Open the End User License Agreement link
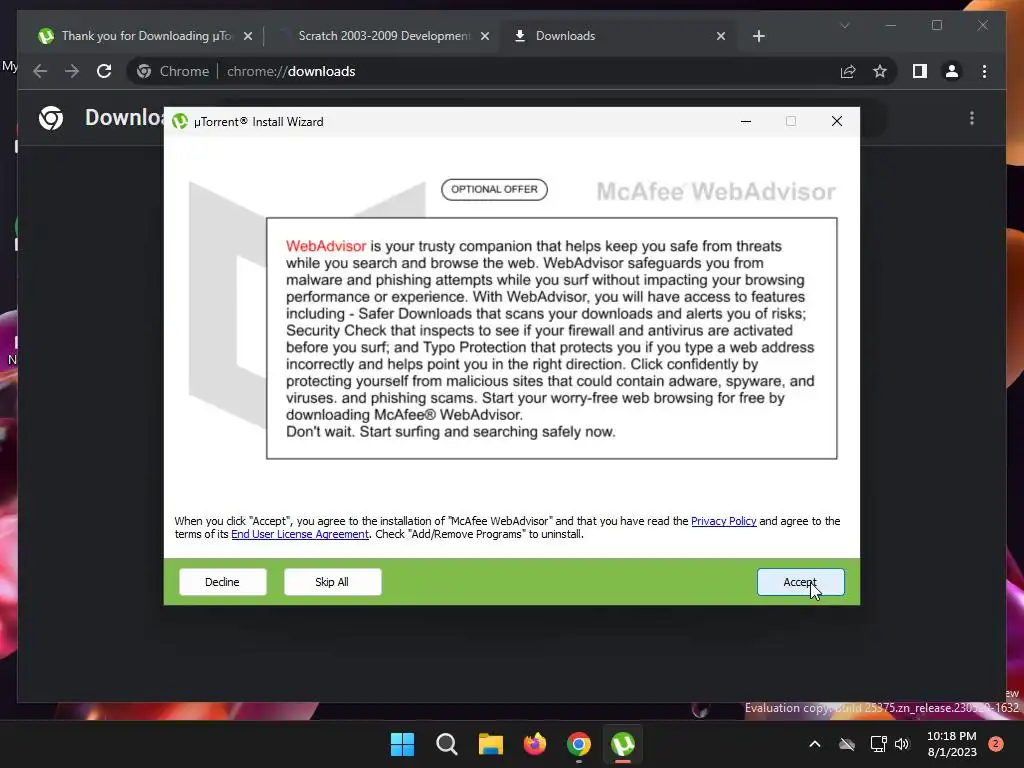Viewport: 1024px width, 768px height. (x=300, y=534)
